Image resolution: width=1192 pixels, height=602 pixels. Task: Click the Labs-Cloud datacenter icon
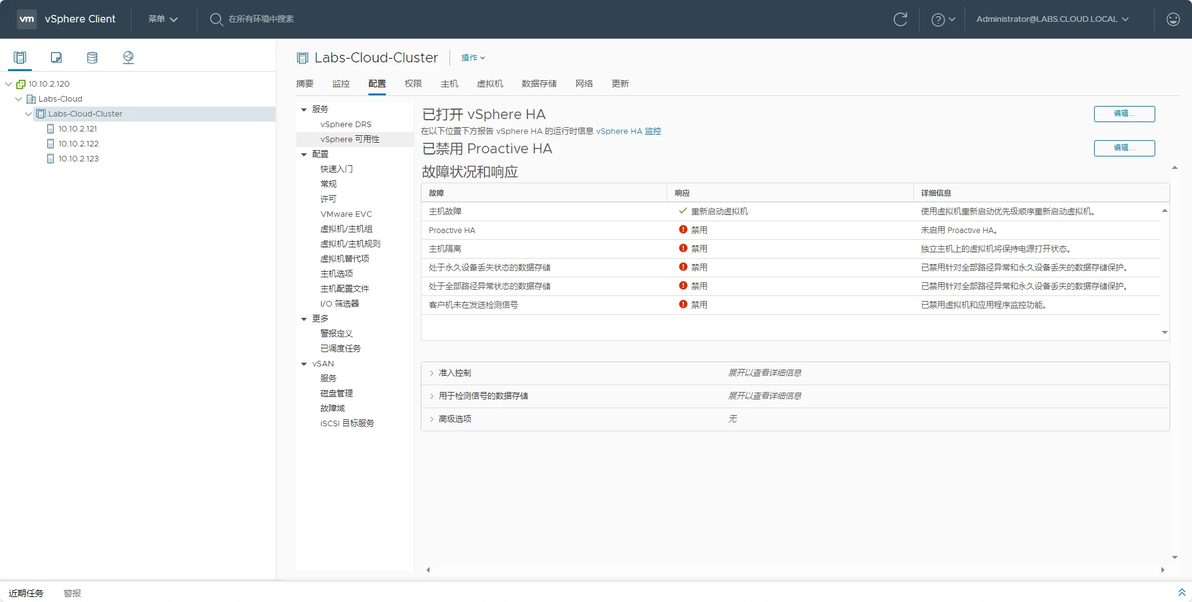[x=31, y=99]
